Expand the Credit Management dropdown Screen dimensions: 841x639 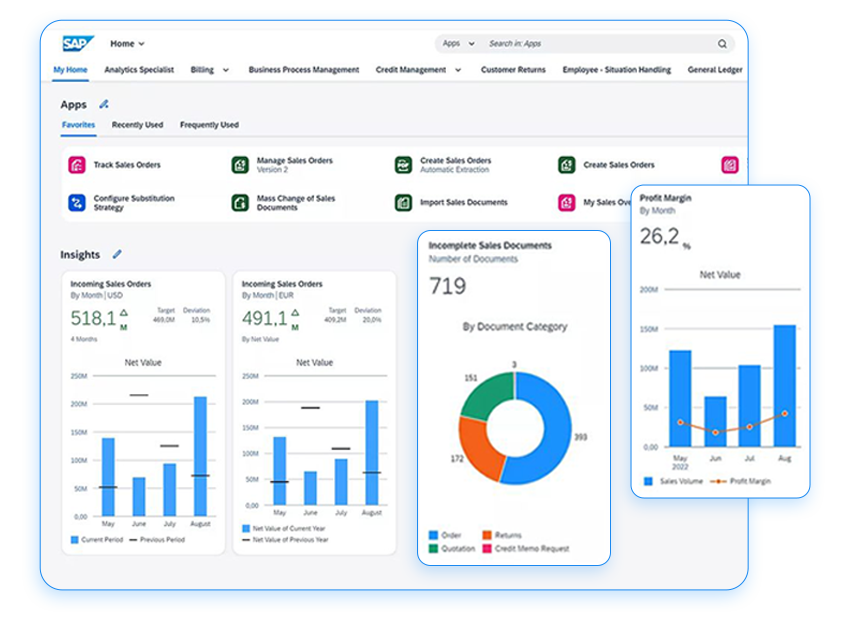458,71
